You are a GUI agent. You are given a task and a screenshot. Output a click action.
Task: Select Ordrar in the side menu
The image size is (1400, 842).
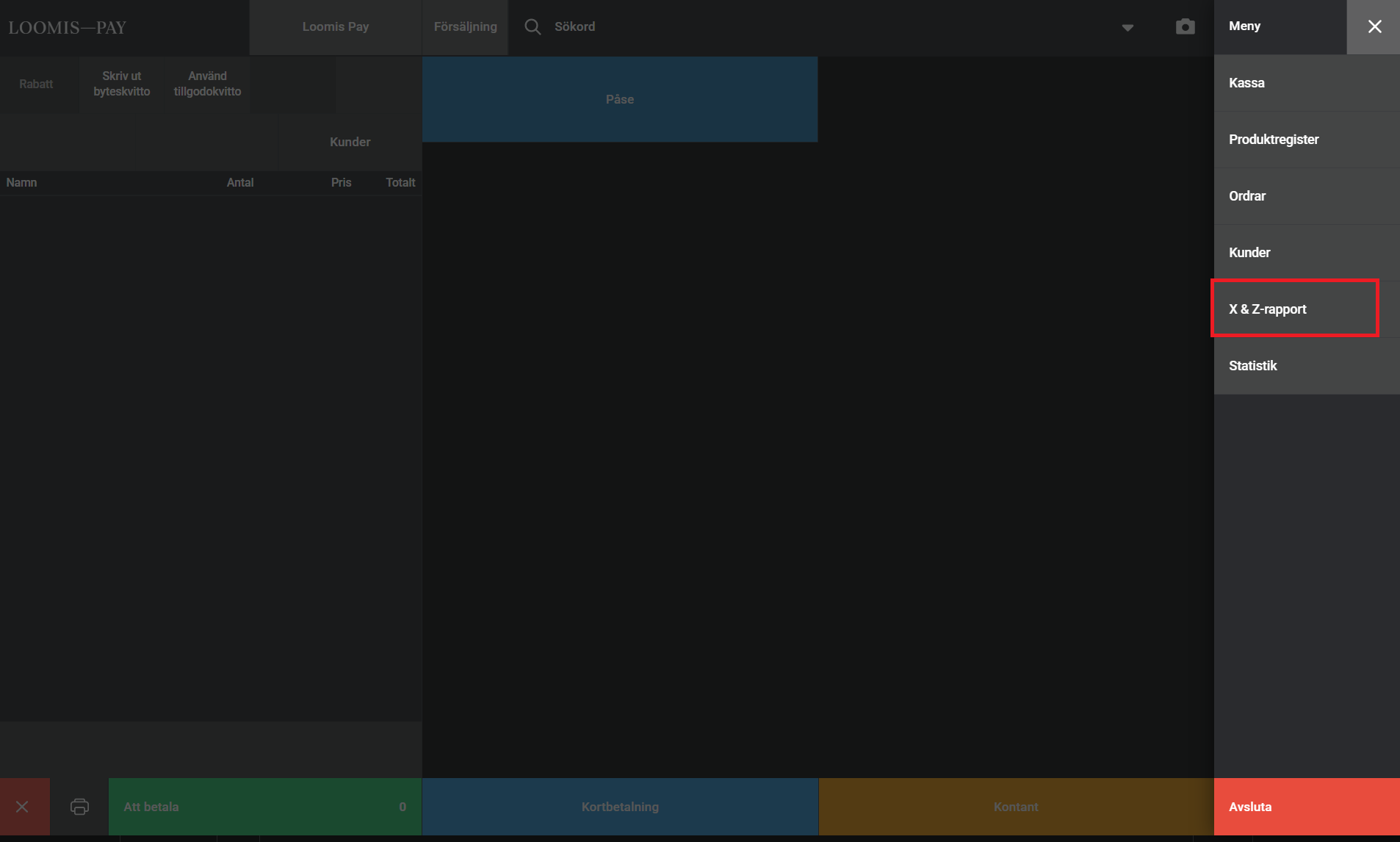coord(1306,196)
